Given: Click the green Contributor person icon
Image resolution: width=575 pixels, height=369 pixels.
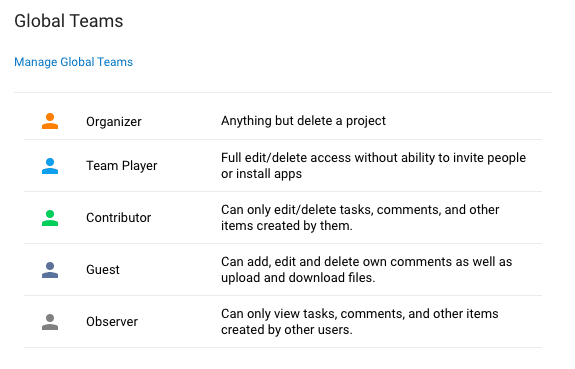Looking at the screenshot, I should pyautogui.click(x=50, y=218).
